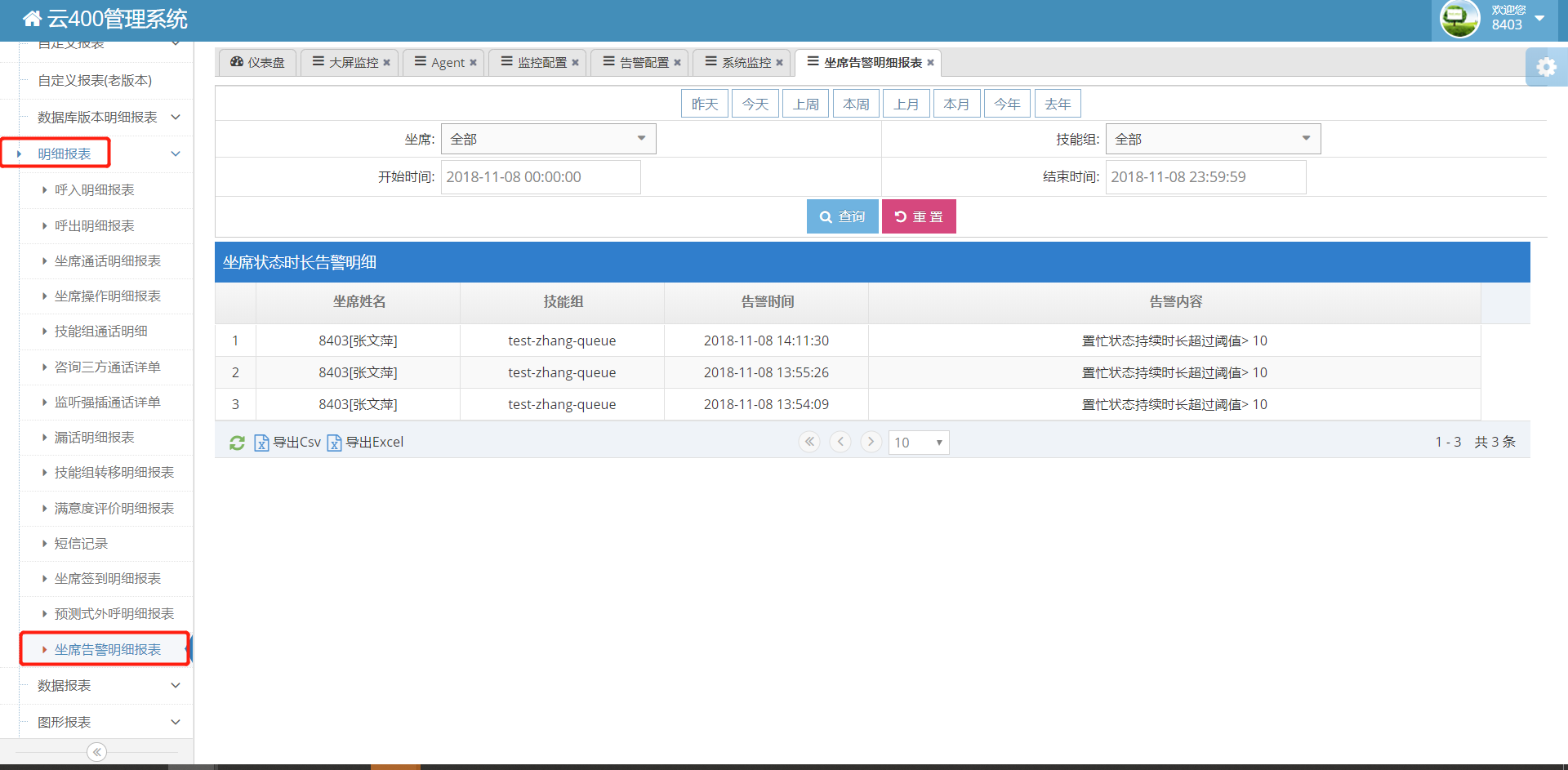Select the 昨天 date shortcut
This screenshot has width=1568, height=770.
pos(705,104)
